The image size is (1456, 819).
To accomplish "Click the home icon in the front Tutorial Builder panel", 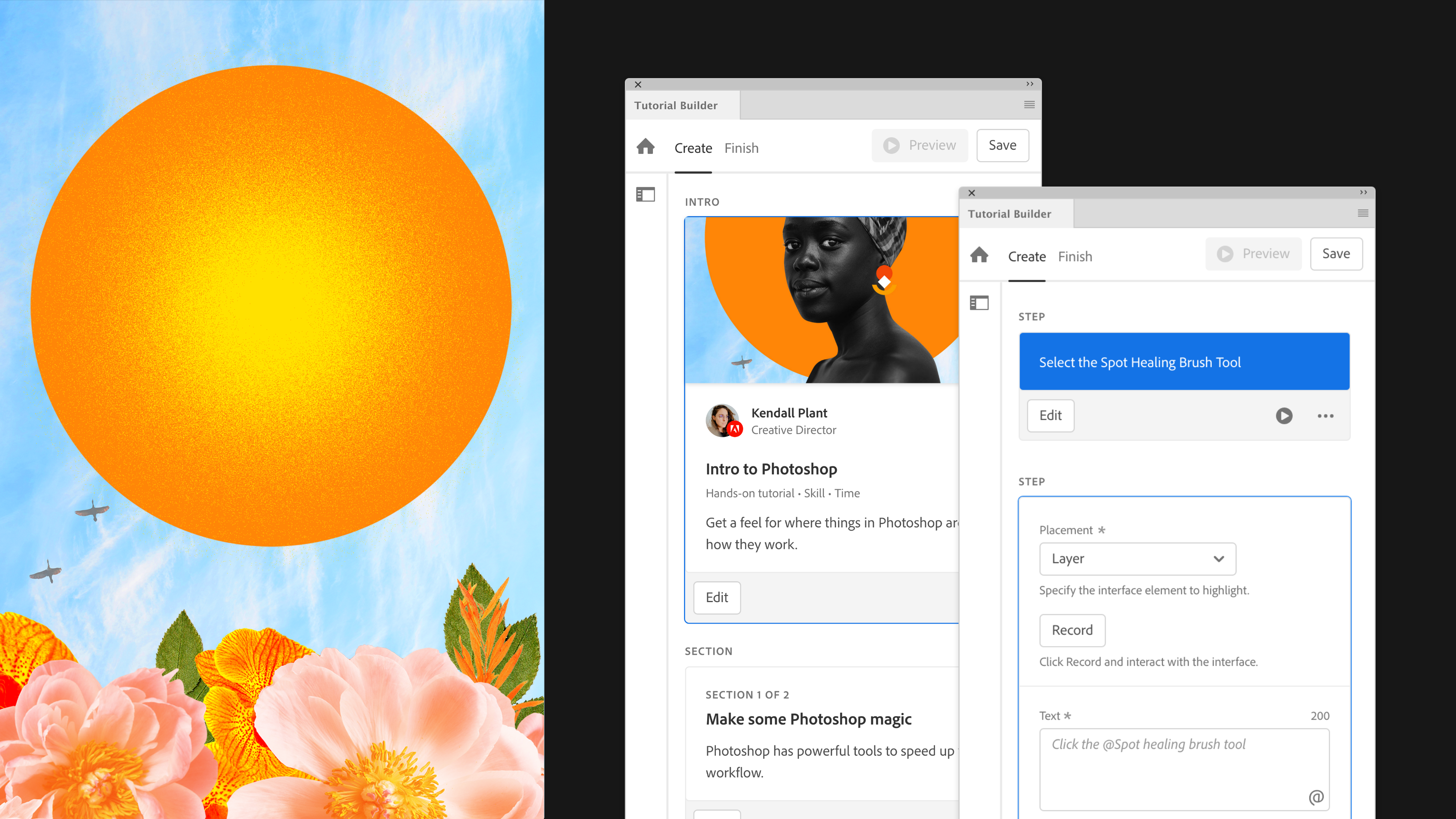I will tap(979, 255).
